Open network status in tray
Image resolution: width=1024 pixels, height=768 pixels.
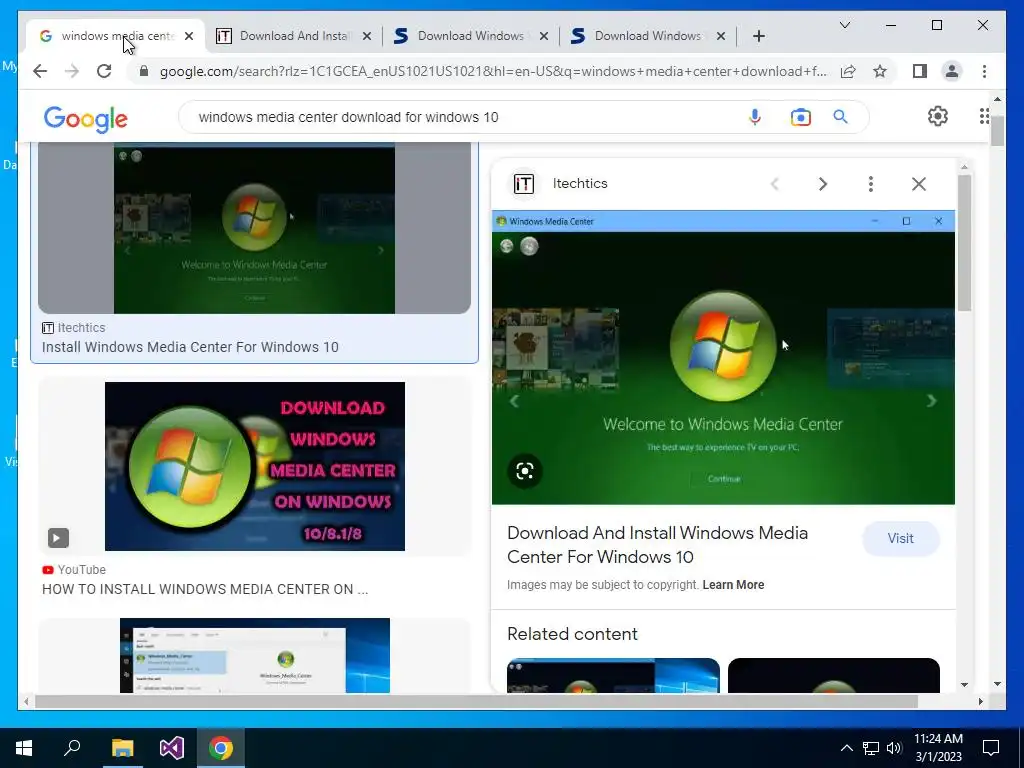[x=871, y=748]
